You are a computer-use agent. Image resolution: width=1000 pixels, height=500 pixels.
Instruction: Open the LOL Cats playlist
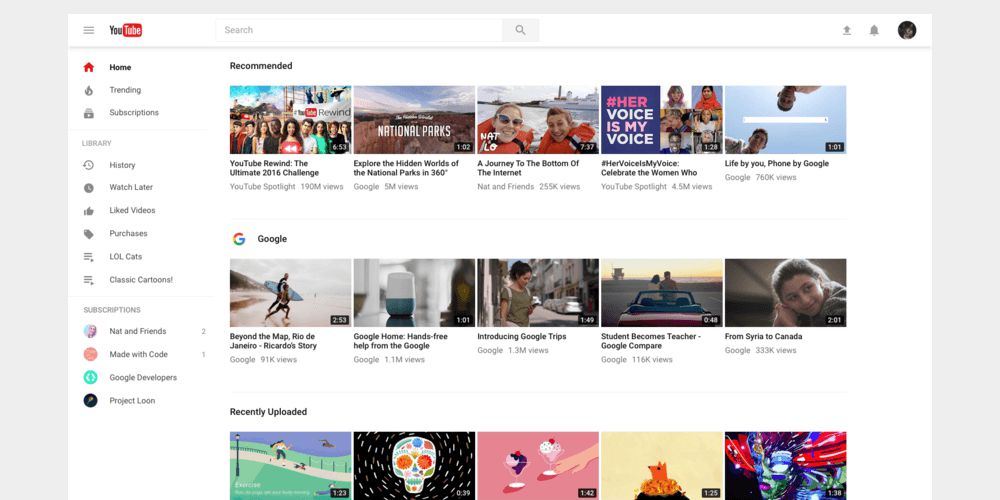pyautogui.click(x=126, y=256)
